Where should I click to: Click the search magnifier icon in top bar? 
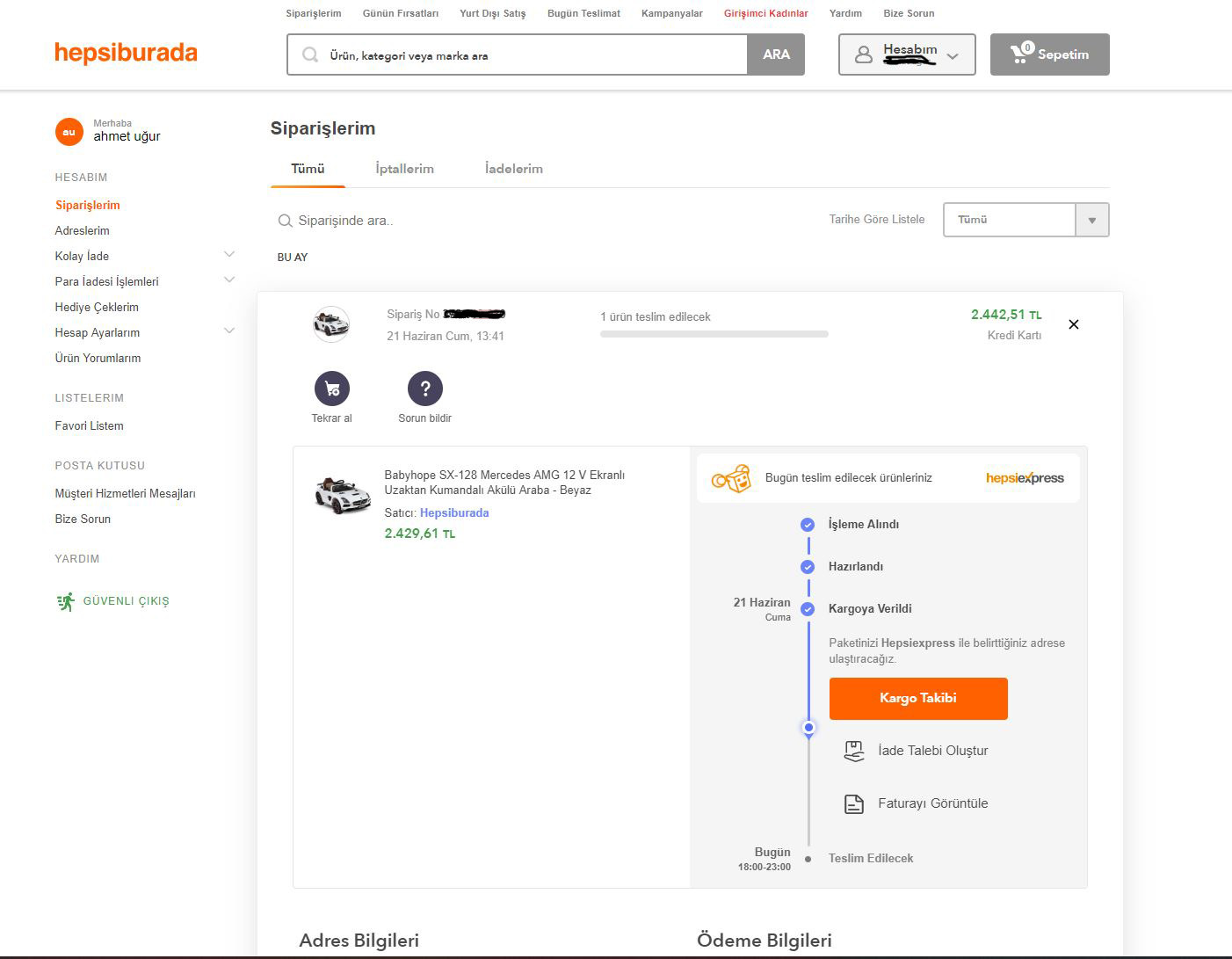310,54
